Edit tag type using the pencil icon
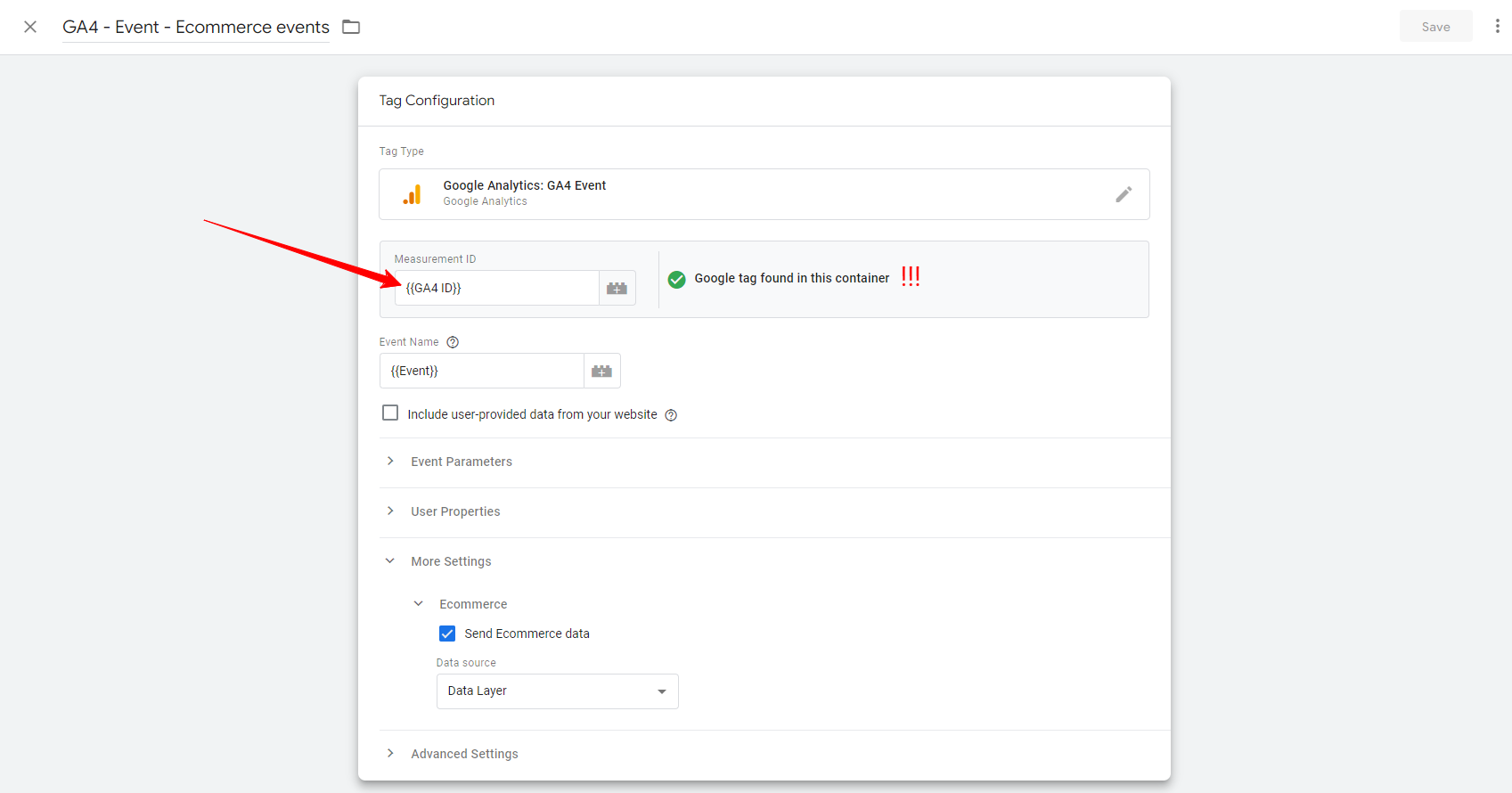The width and height of the screenshot is (1512, 793). [x=1124, y=194]
